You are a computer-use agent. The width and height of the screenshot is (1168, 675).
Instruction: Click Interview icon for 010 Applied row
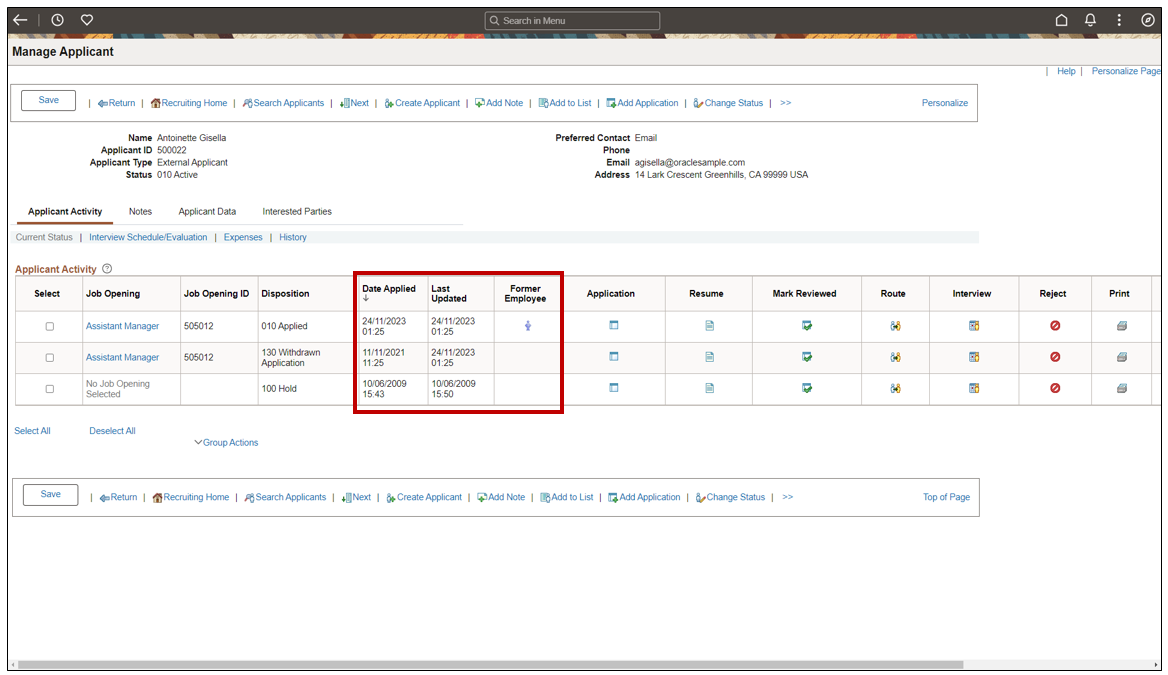click(x=974, y=326)
